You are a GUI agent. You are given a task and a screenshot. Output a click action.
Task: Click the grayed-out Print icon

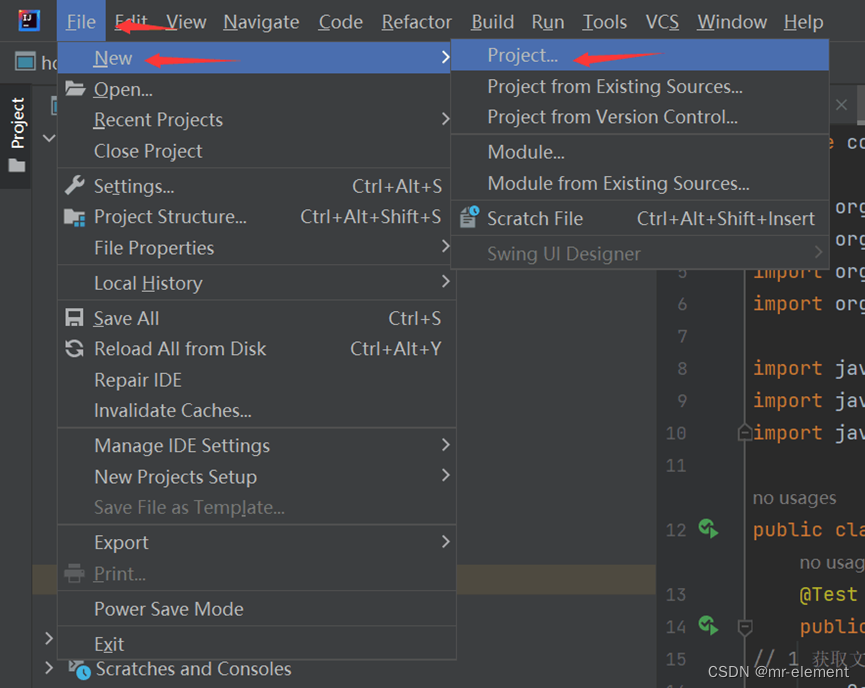point(76,573)
